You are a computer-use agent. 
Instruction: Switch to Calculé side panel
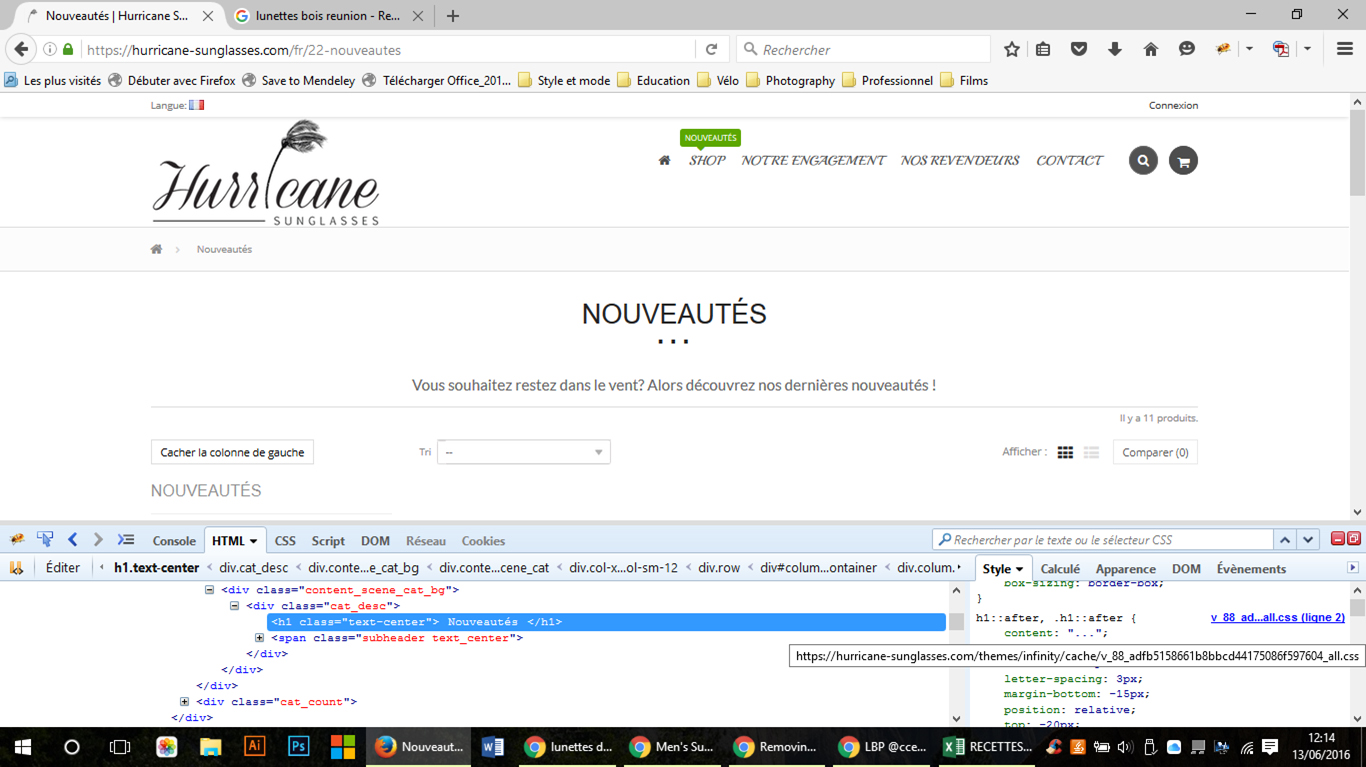tap(1060, 569)
